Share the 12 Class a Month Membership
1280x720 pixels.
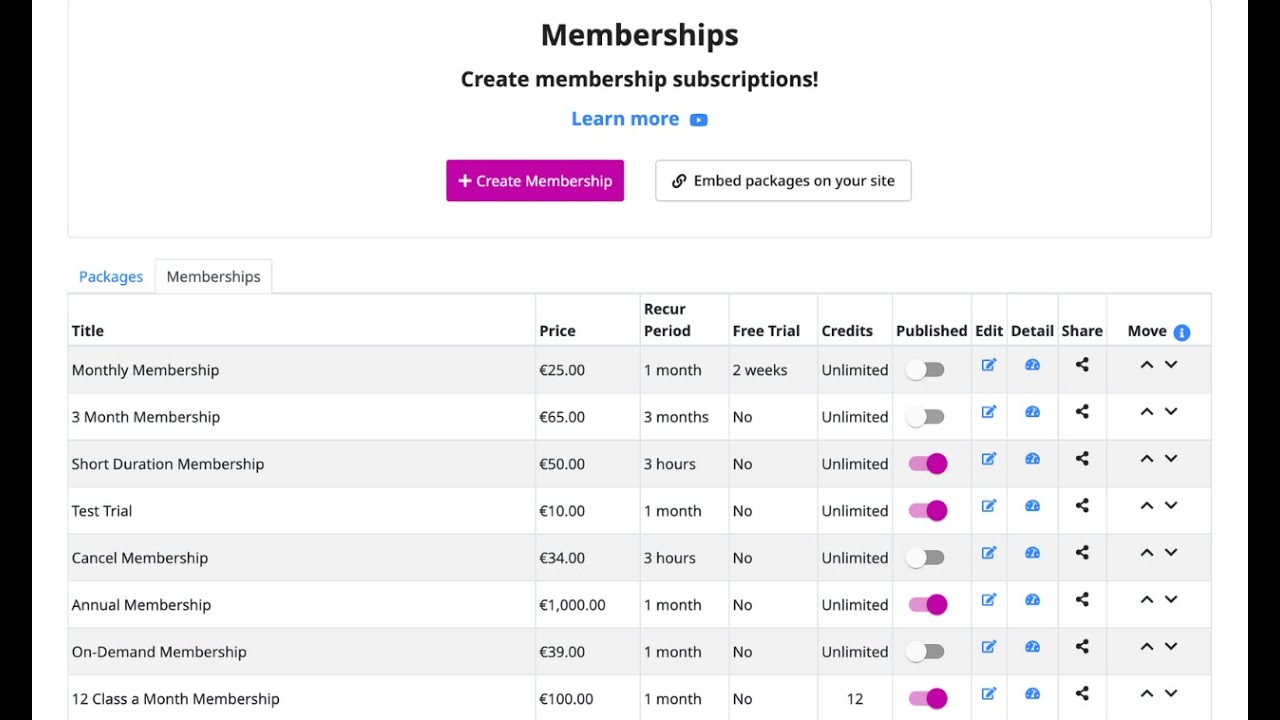coord(1082,694)
